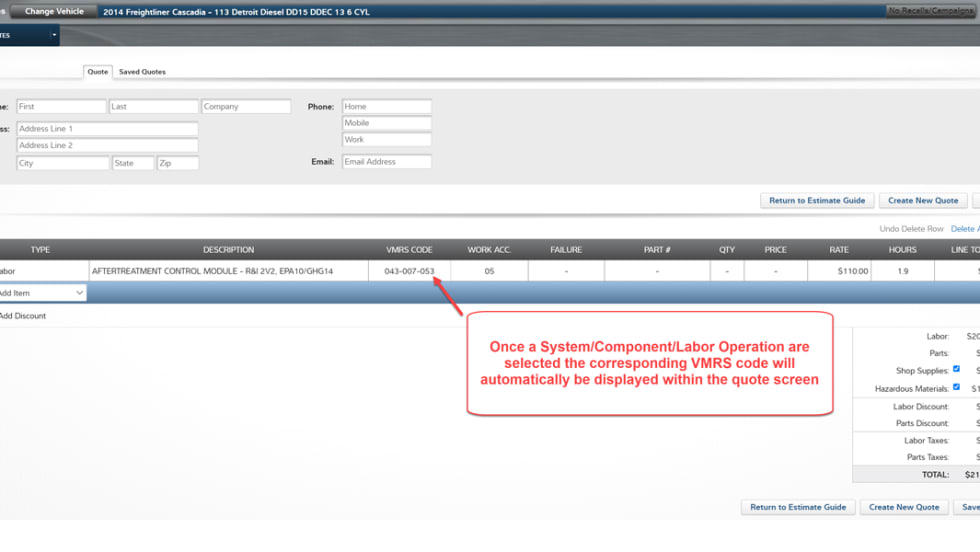Click the Company name input field
Image resolution: width=980 pixels, height=552 pixels.
(x=246, y=106)
